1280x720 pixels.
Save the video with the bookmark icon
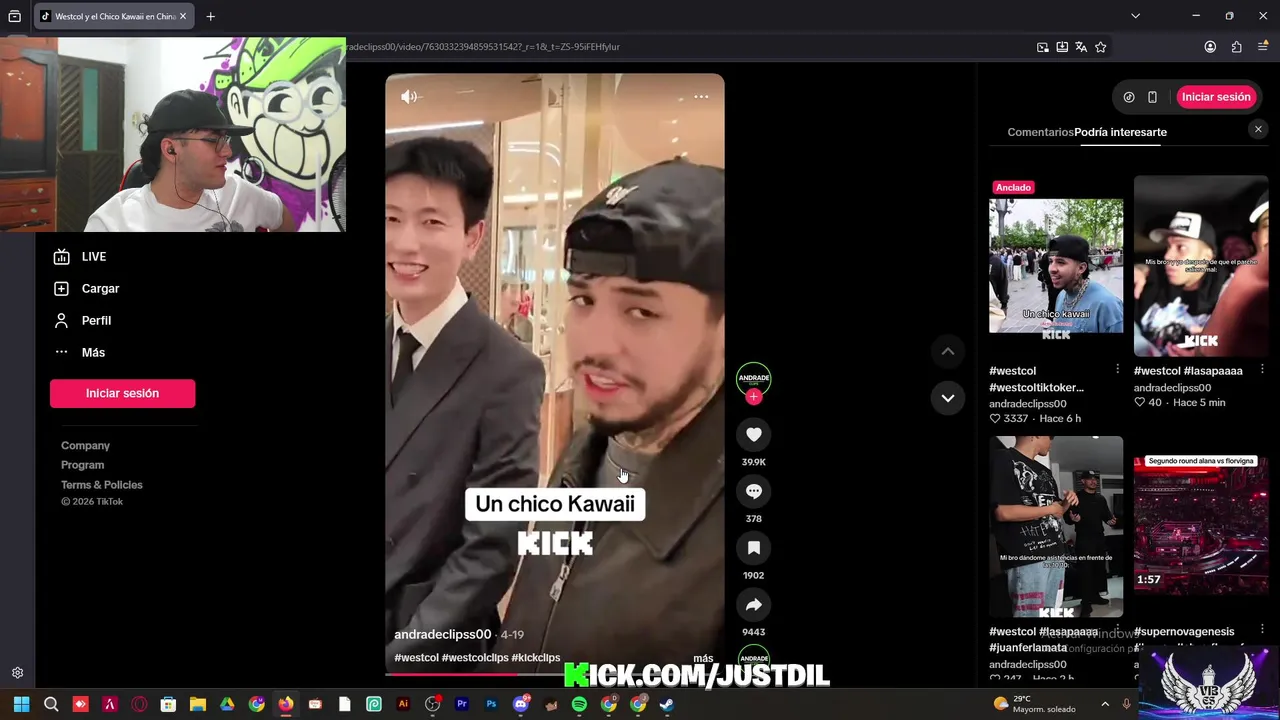coord(754,548)
